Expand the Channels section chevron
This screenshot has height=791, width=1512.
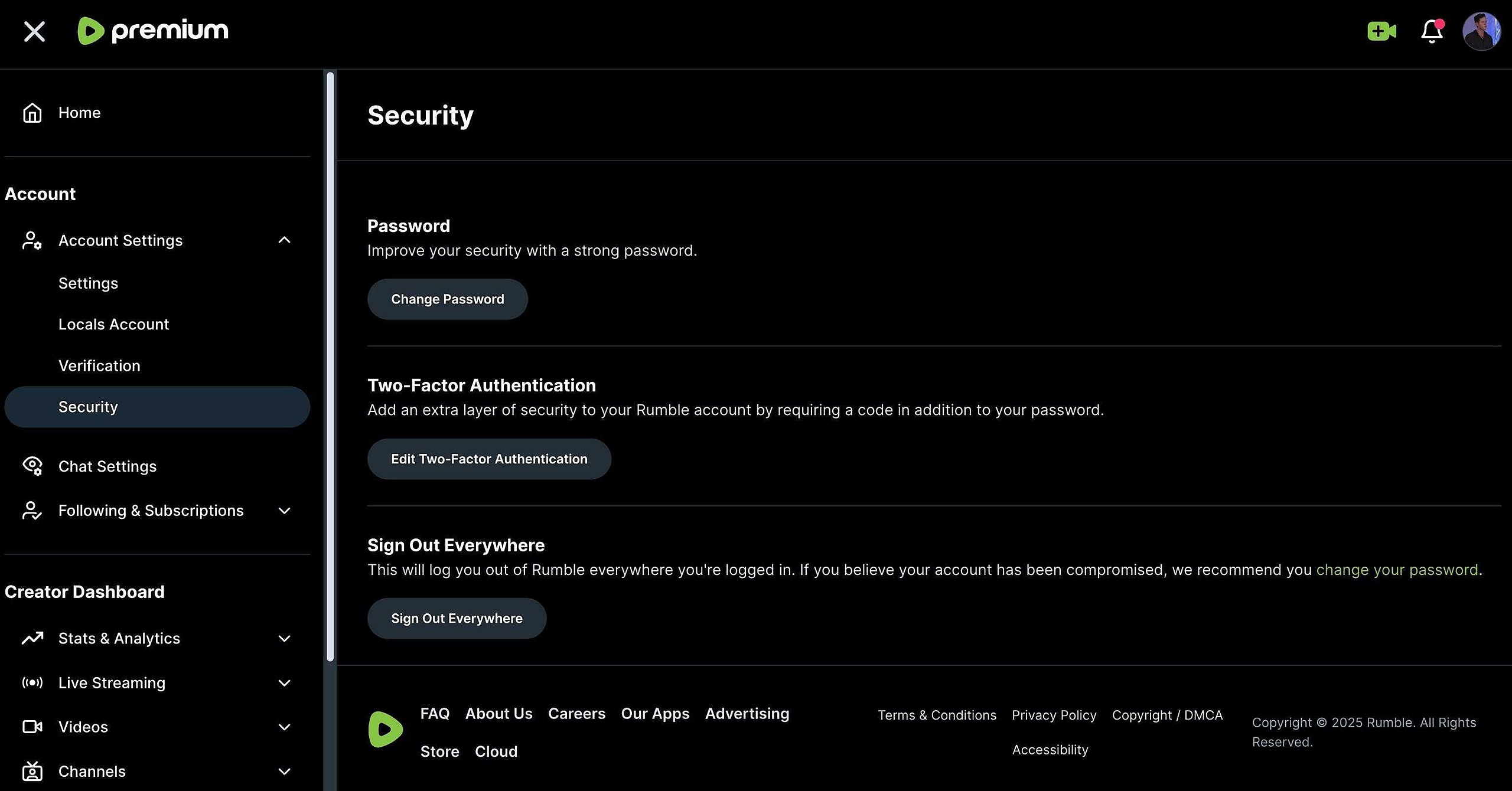[x=284, y=772]
